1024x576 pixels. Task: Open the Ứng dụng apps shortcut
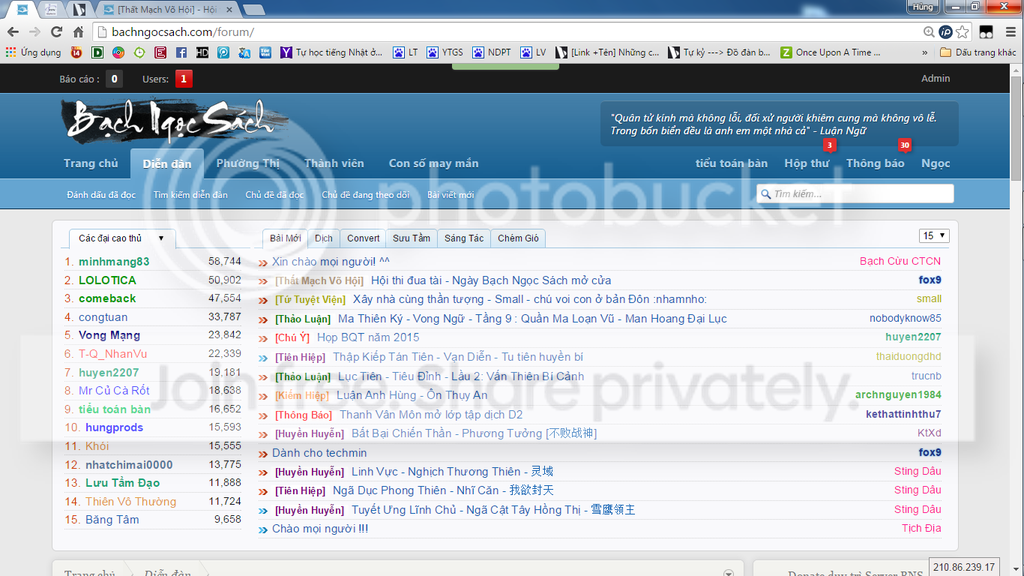33,52
